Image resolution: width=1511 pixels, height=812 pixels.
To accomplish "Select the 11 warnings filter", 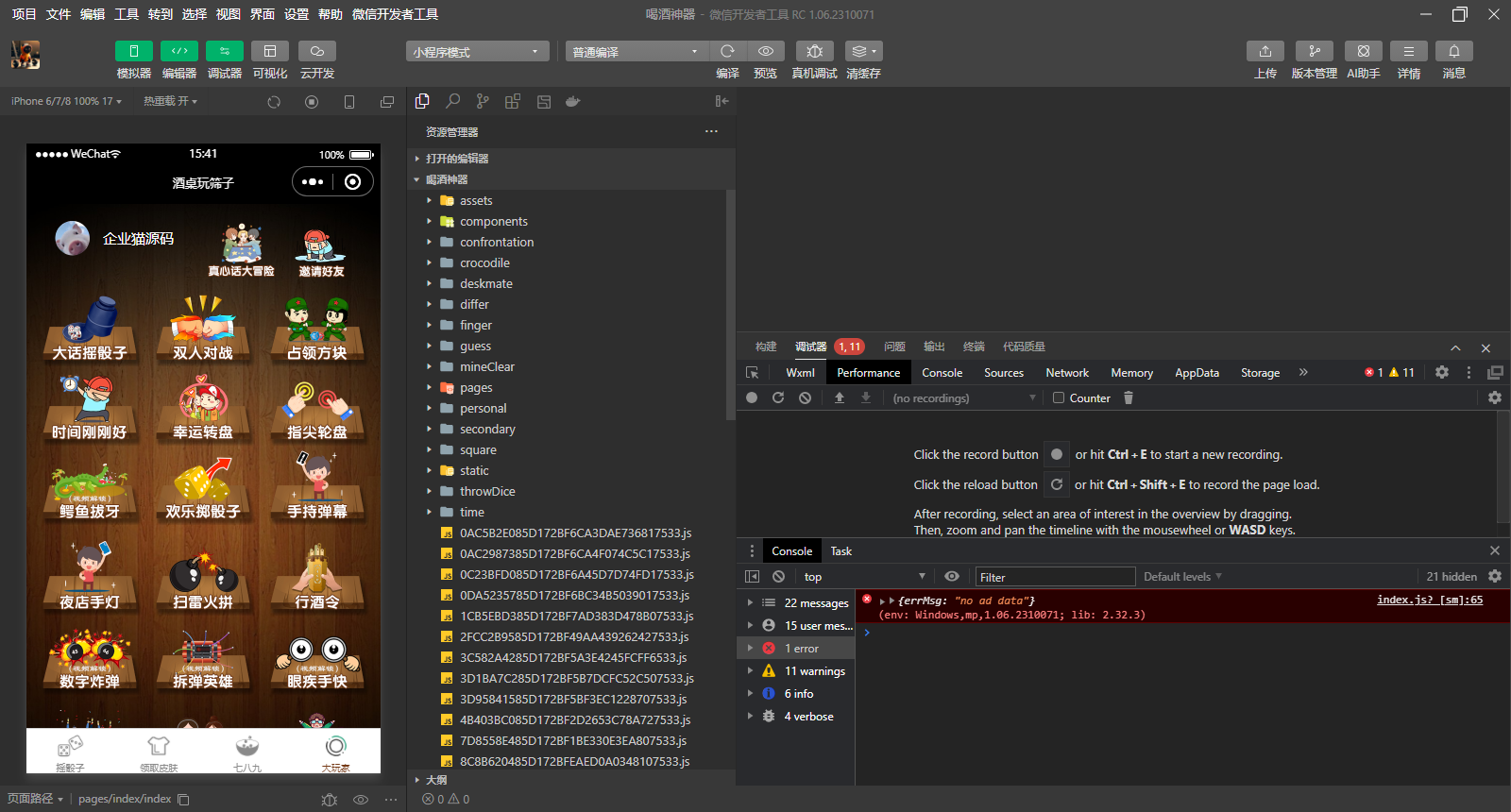I will point(814,671).
